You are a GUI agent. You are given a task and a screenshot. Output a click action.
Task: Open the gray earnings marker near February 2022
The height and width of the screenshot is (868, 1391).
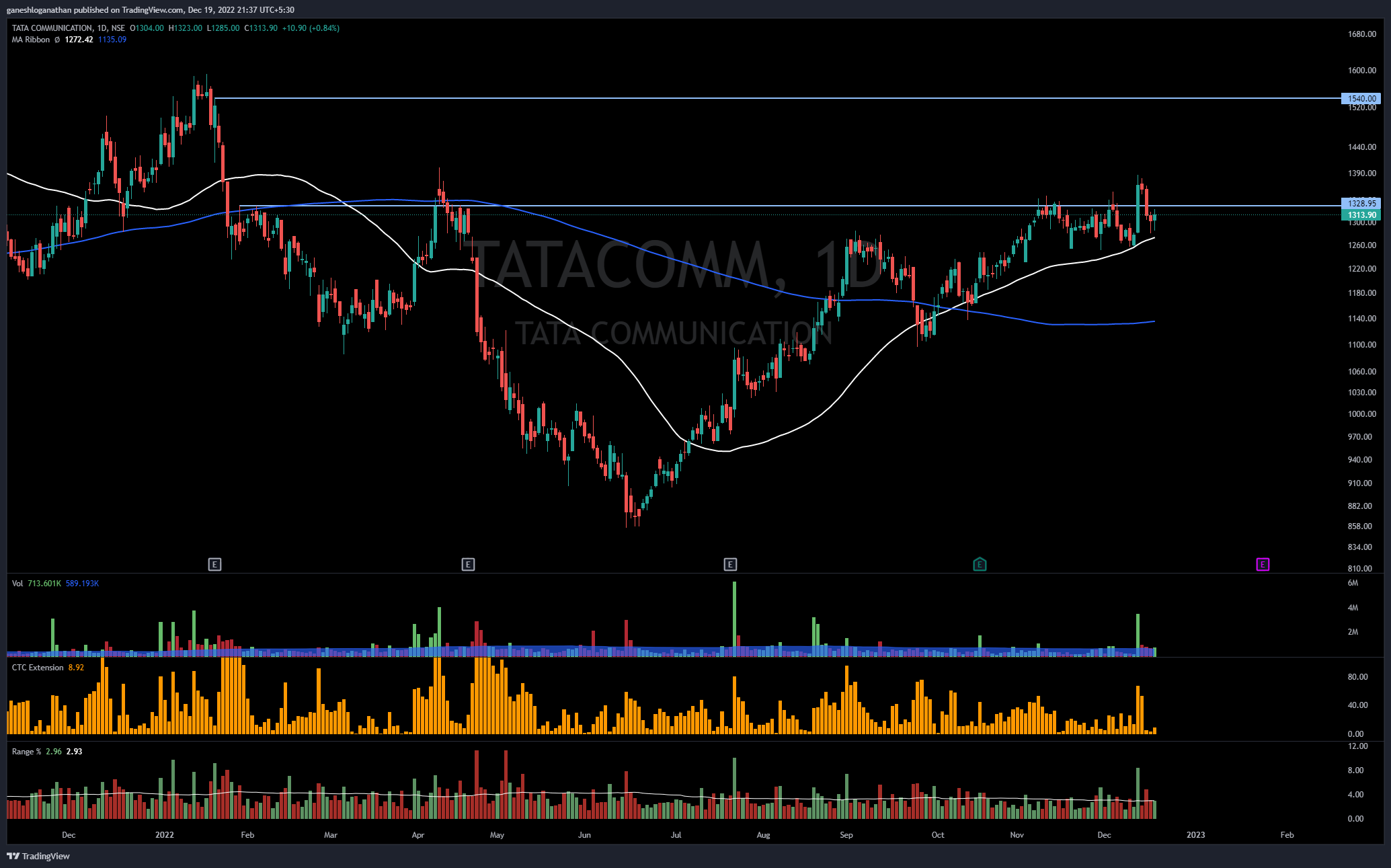pyautogui.click(x=214, y=564)
